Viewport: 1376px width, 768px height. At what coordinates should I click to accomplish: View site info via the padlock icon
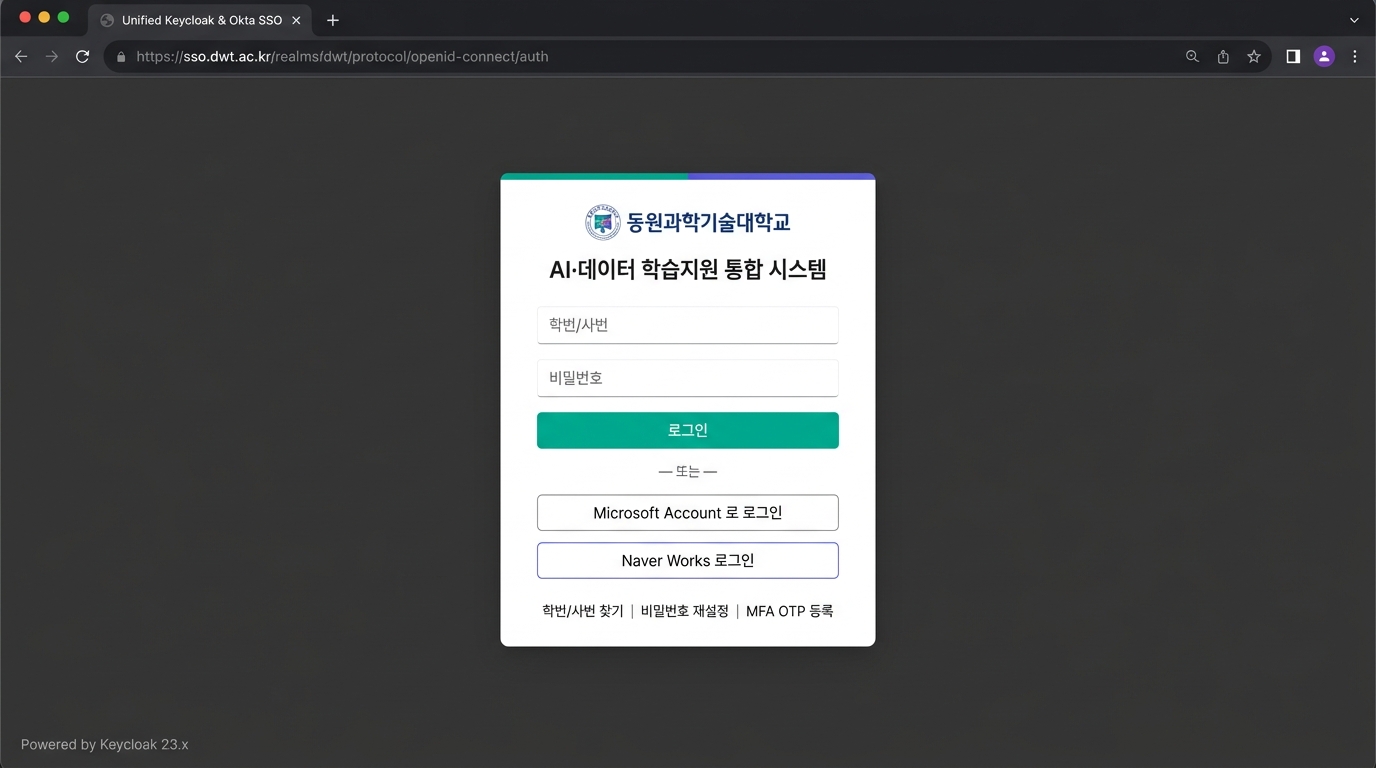(x=121, y=57)
